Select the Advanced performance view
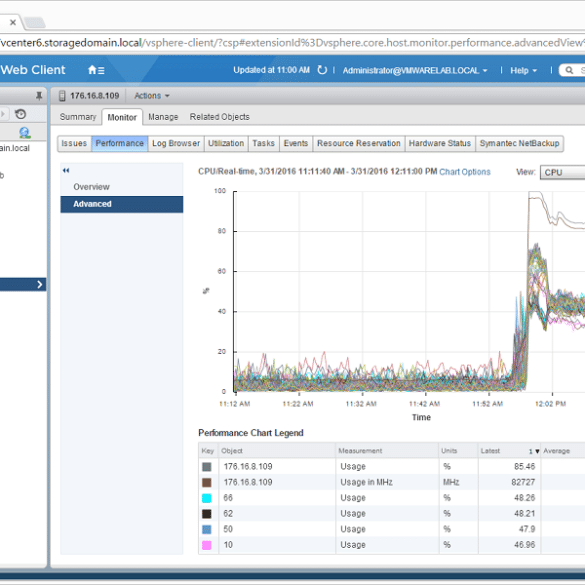This screenshot has height=585, width=585. coord(122,204)
